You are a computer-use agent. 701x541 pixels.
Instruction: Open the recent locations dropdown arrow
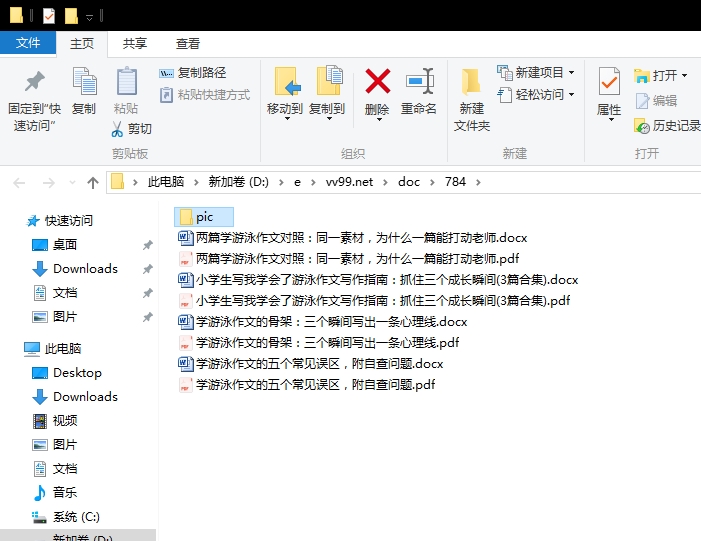coord(72,182)
